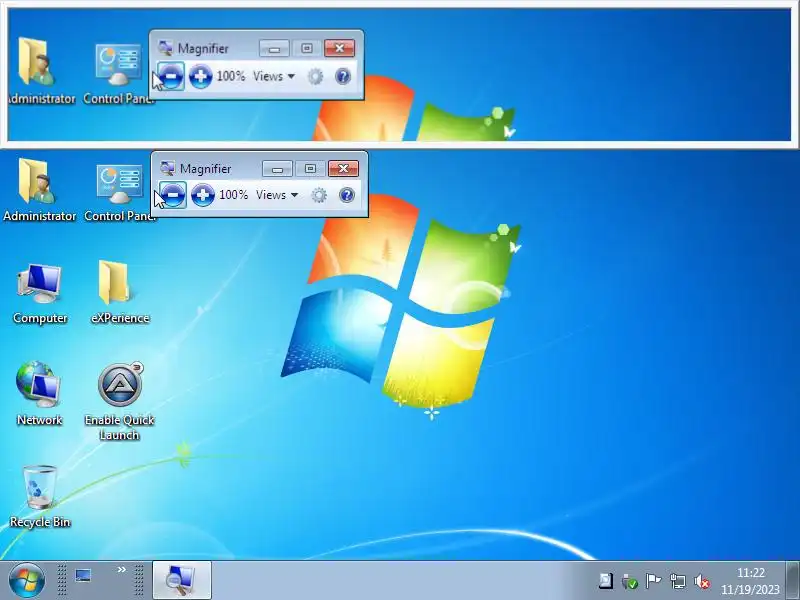Select the Computer desktop icon
This screenshot has width=800, height=600.
[x=40, y=293]
